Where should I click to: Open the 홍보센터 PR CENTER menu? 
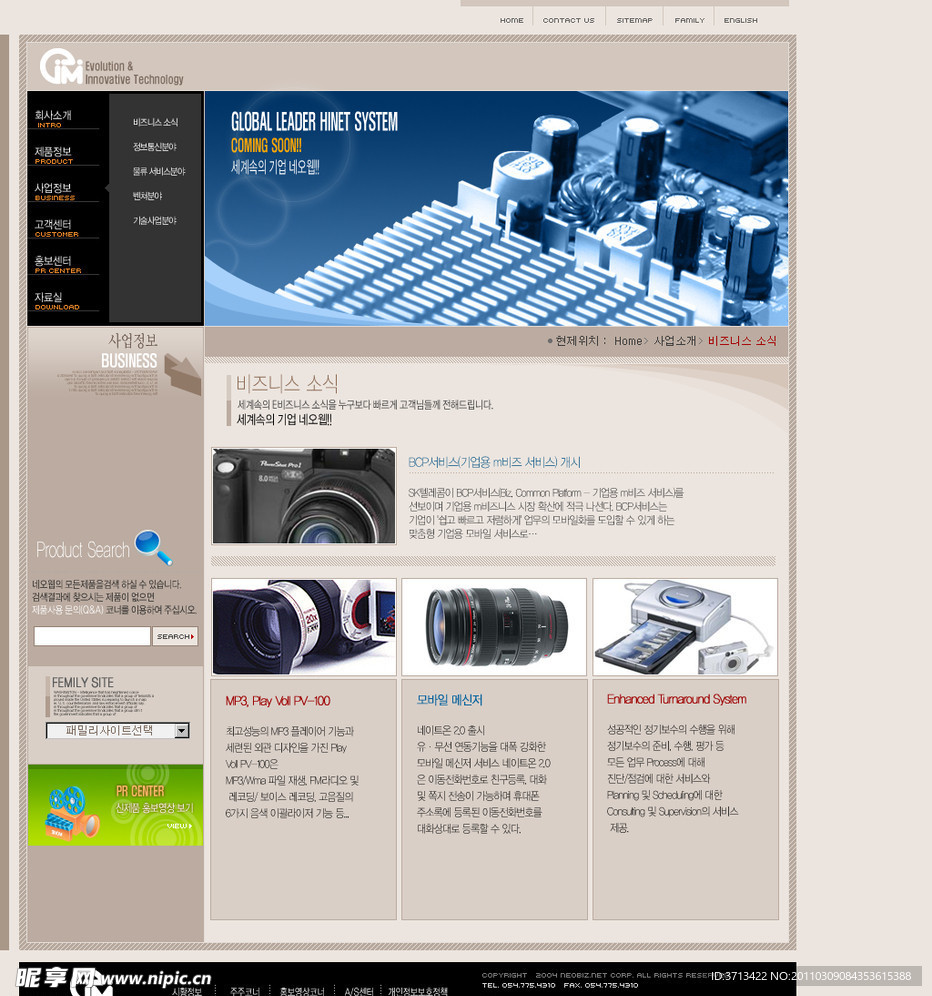pyautogui.click(x=58, y=264)
